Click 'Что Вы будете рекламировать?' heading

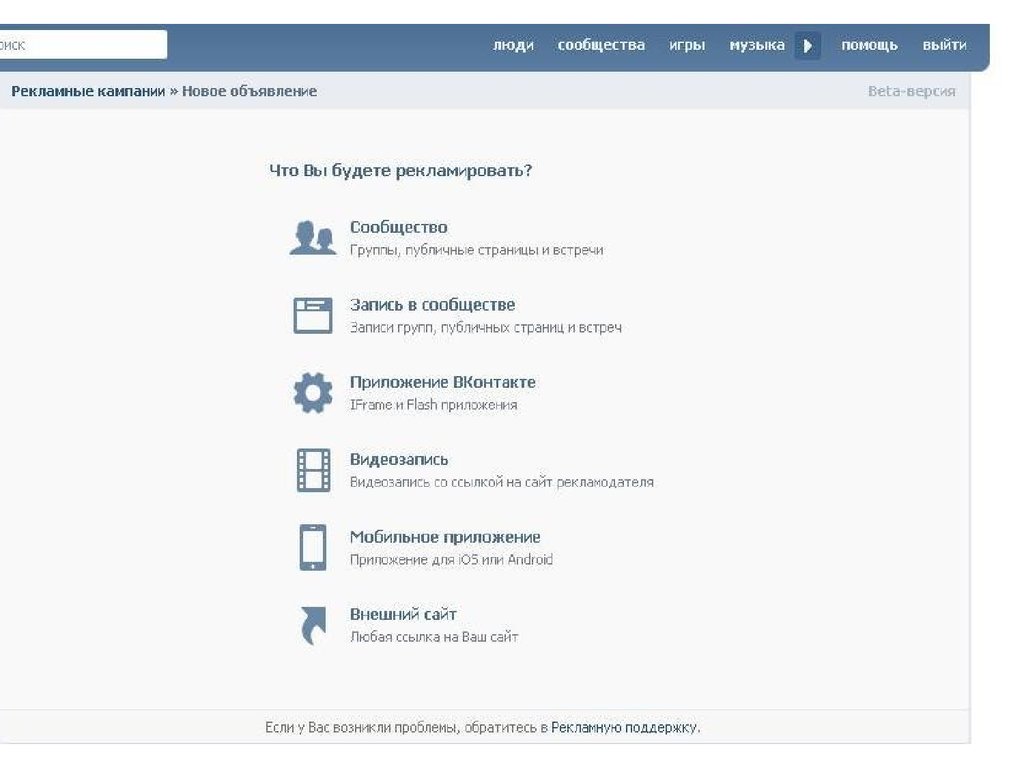(400, 170)
